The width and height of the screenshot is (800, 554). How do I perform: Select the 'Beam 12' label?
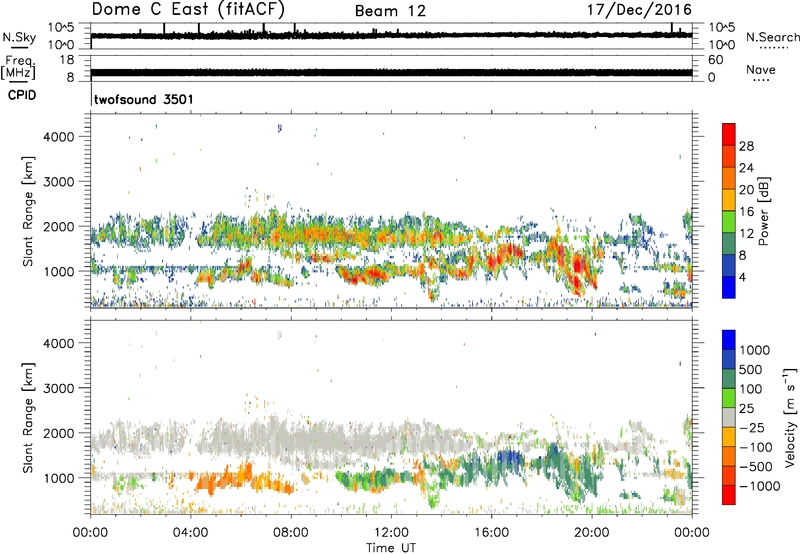point(390,11)
